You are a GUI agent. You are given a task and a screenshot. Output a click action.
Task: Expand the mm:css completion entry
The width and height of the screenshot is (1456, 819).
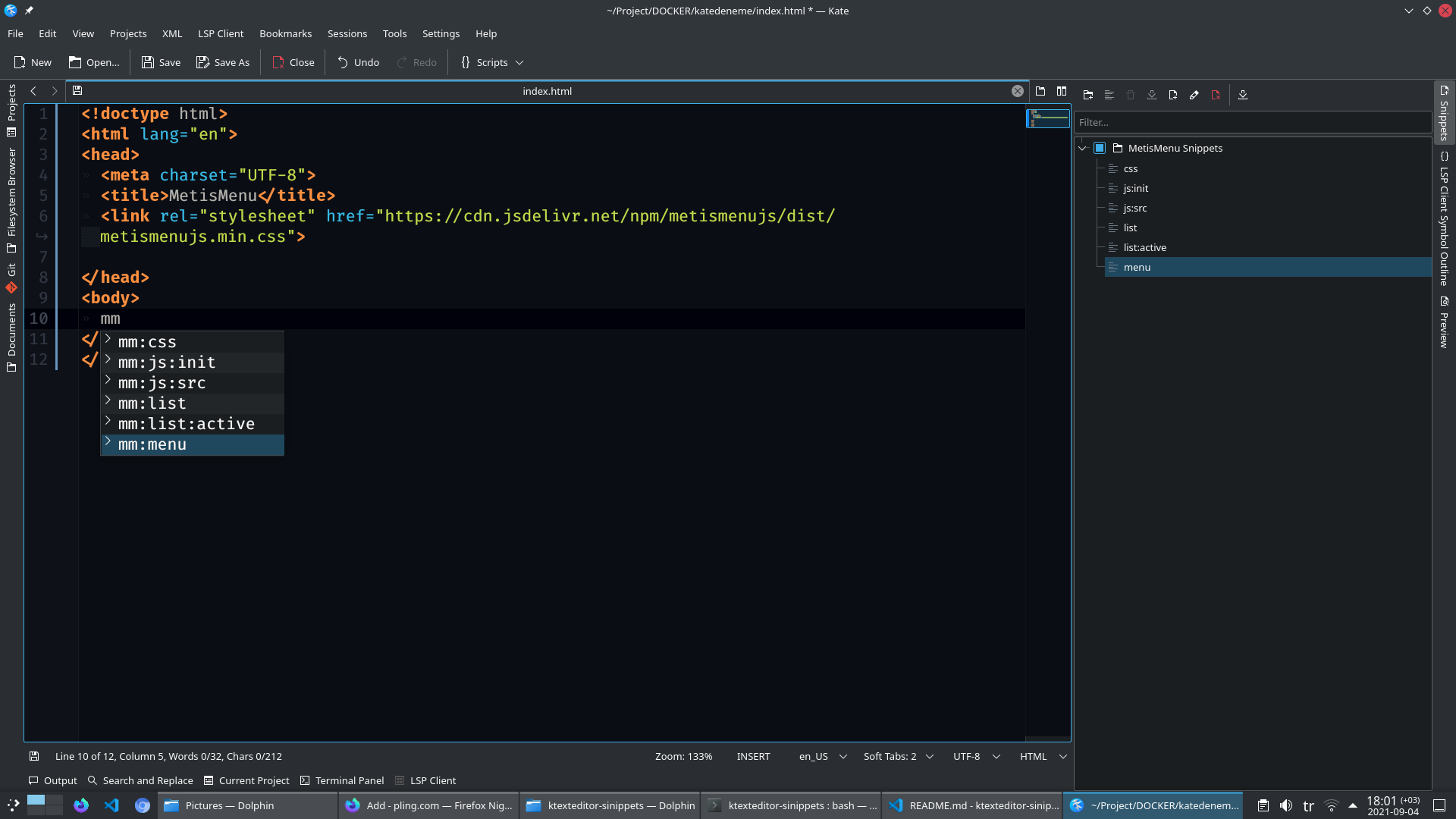(x=108, y=339)
